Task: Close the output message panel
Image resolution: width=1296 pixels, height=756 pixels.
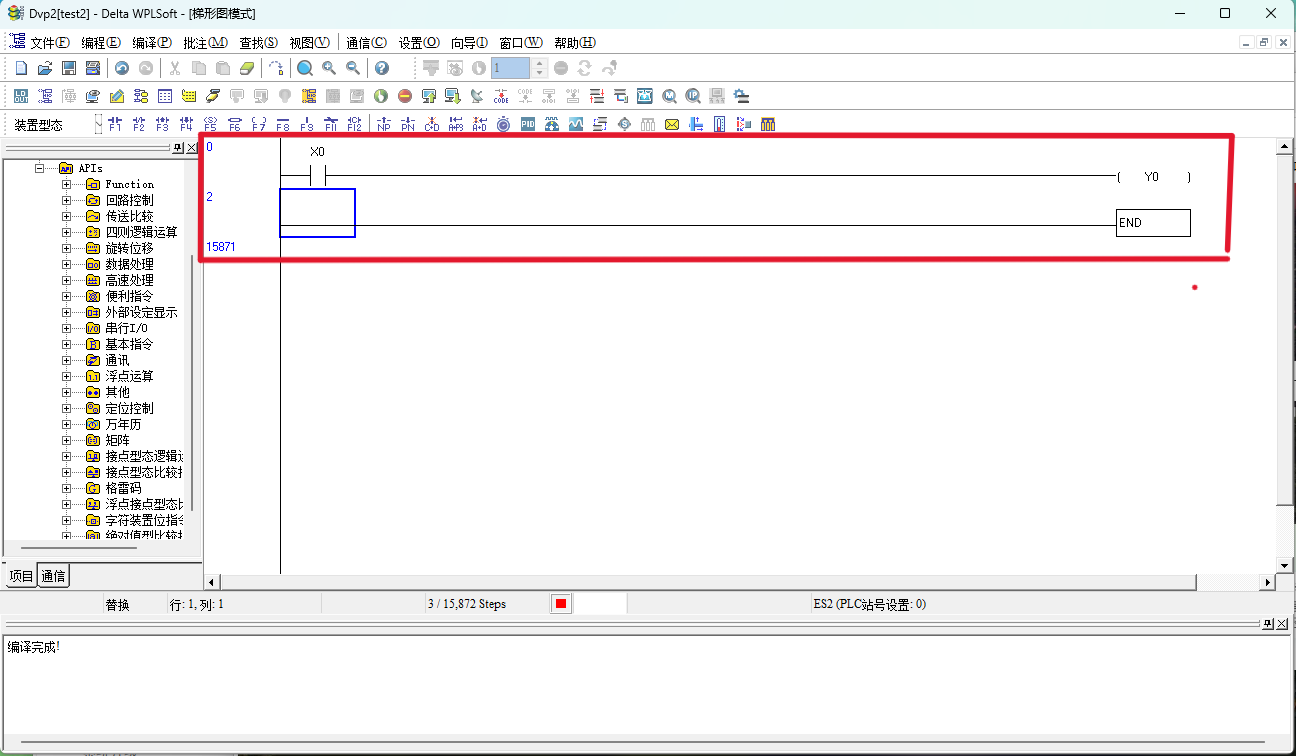Action: pyautogui.click(x=1284, y=623)
